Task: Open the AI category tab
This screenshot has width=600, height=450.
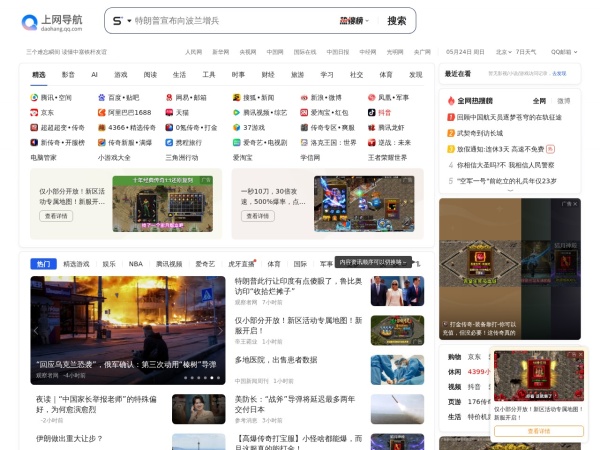Action: (94, 75)
